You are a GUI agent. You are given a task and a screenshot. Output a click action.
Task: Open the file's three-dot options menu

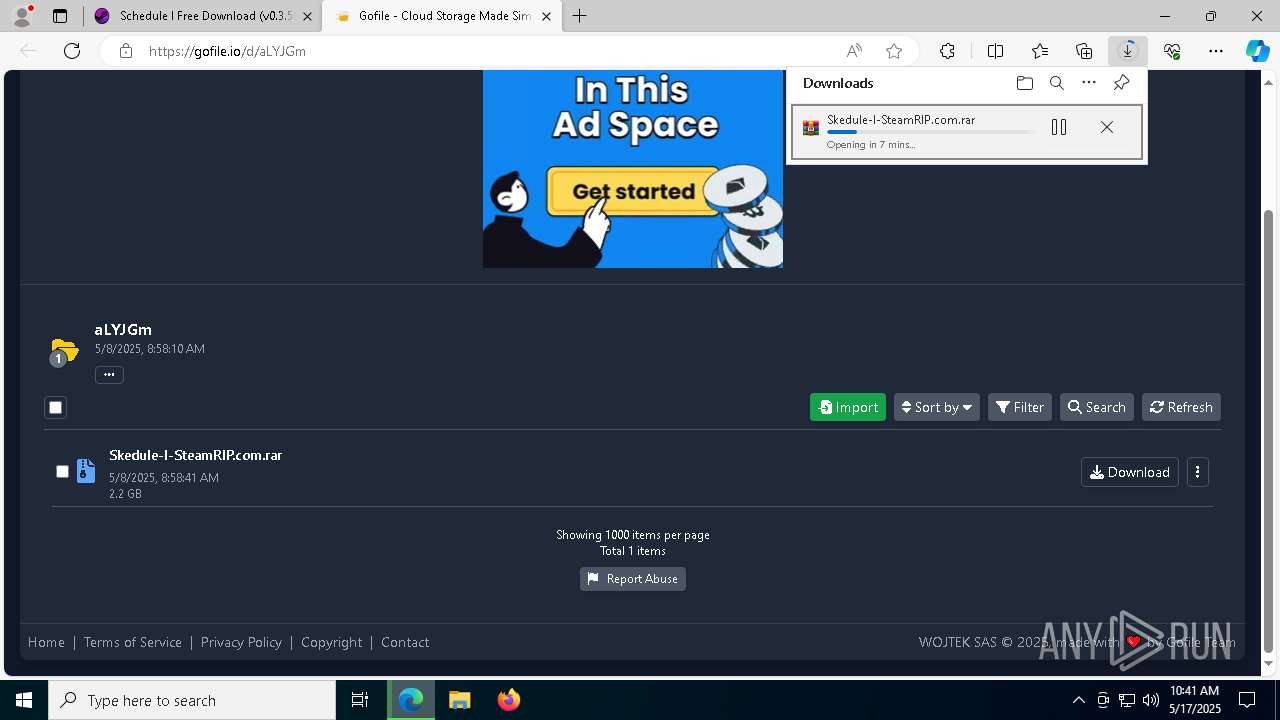pyautogui.click(x=1197, y=472)
